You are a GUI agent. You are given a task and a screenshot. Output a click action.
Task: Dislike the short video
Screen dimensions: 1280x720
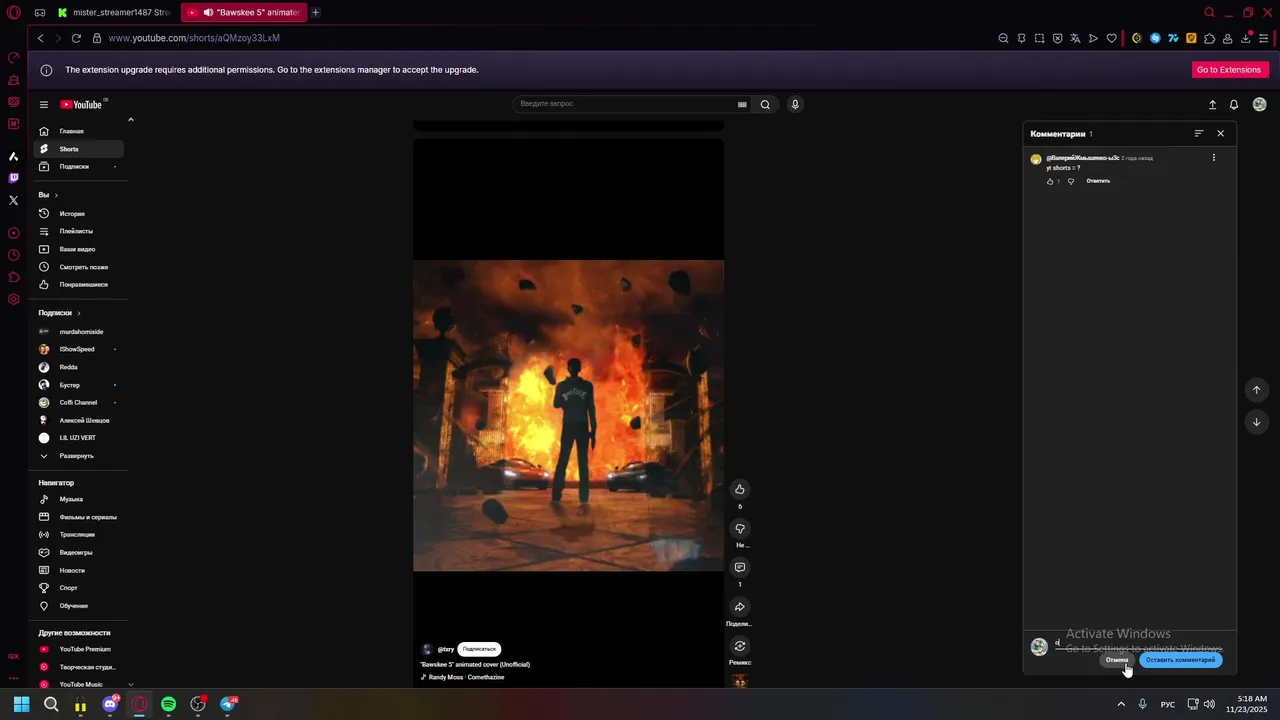[x=740, y=528]
